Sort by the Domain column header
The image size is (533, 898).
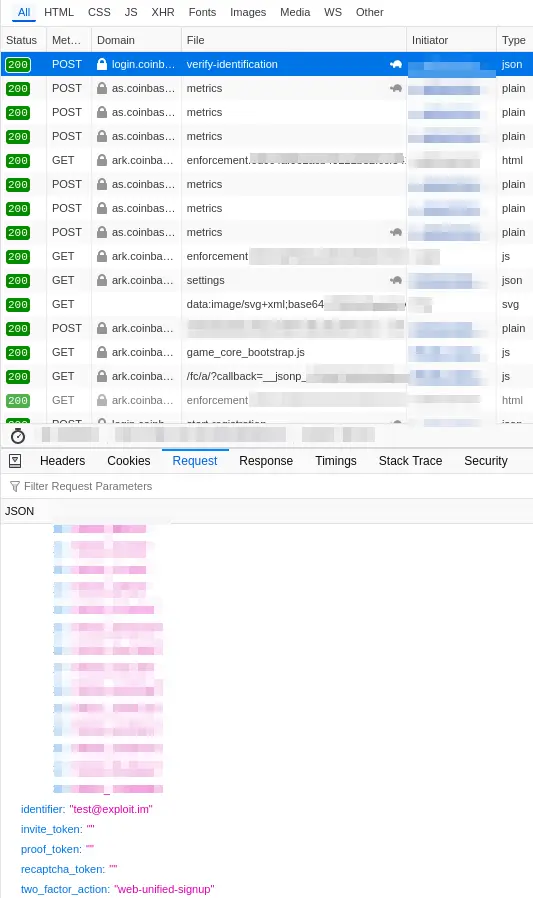136,40
